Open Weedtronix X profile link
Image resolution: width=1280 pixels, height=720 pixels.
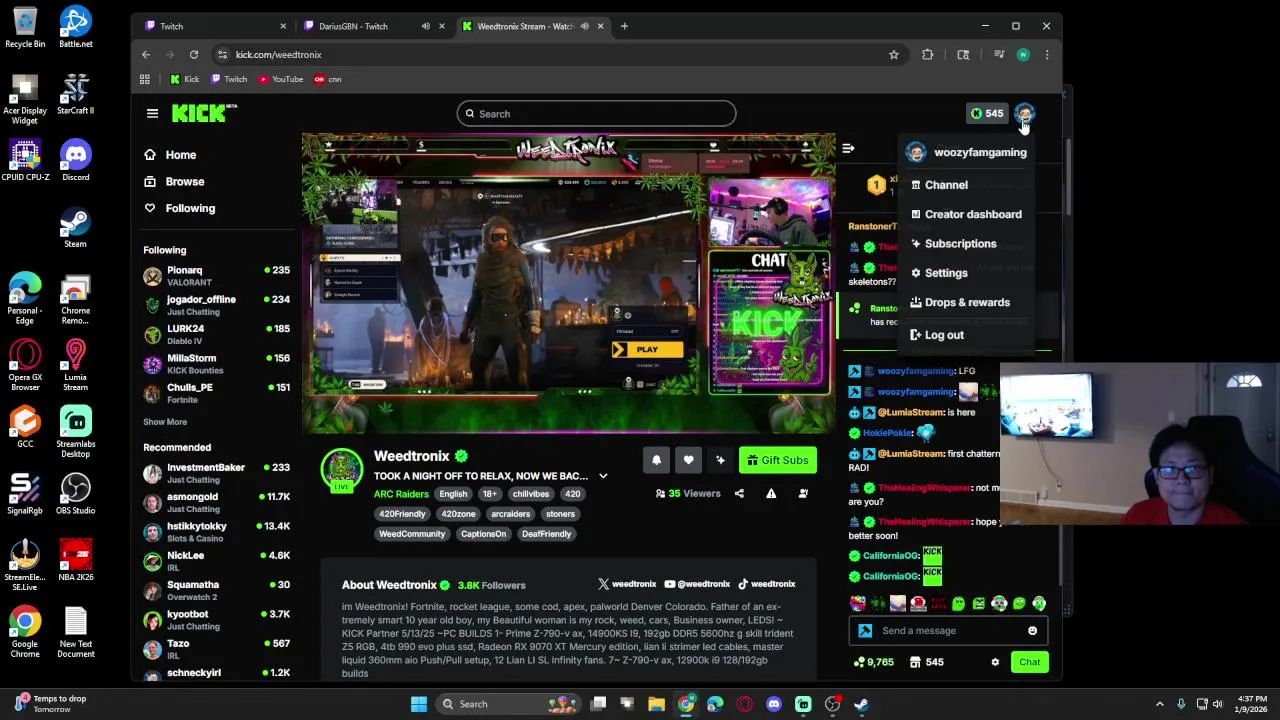click(627, 584)
